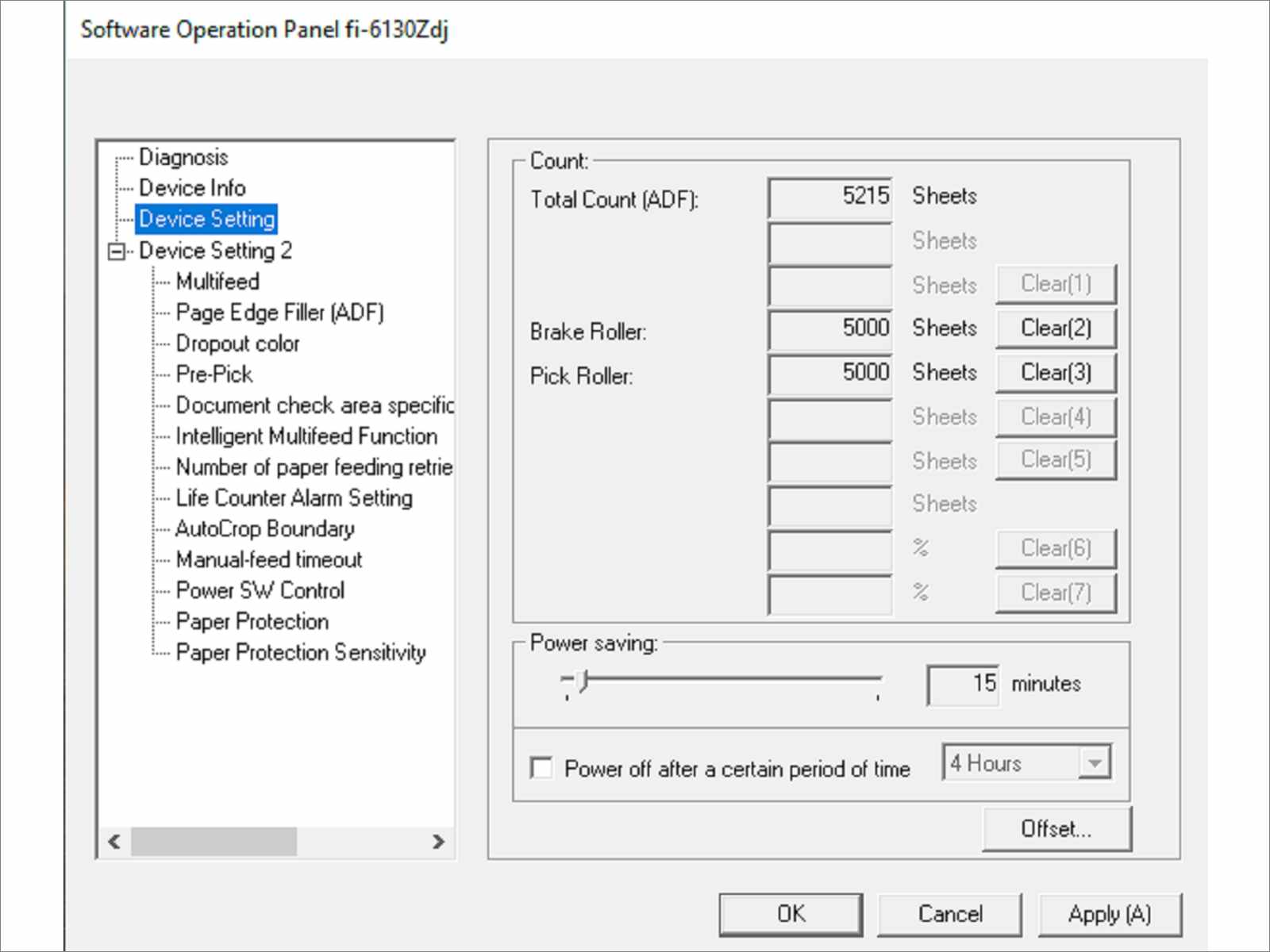Open the Power SW Control item
Viewport: 1270px width, 952px height.
click(260, 591)
